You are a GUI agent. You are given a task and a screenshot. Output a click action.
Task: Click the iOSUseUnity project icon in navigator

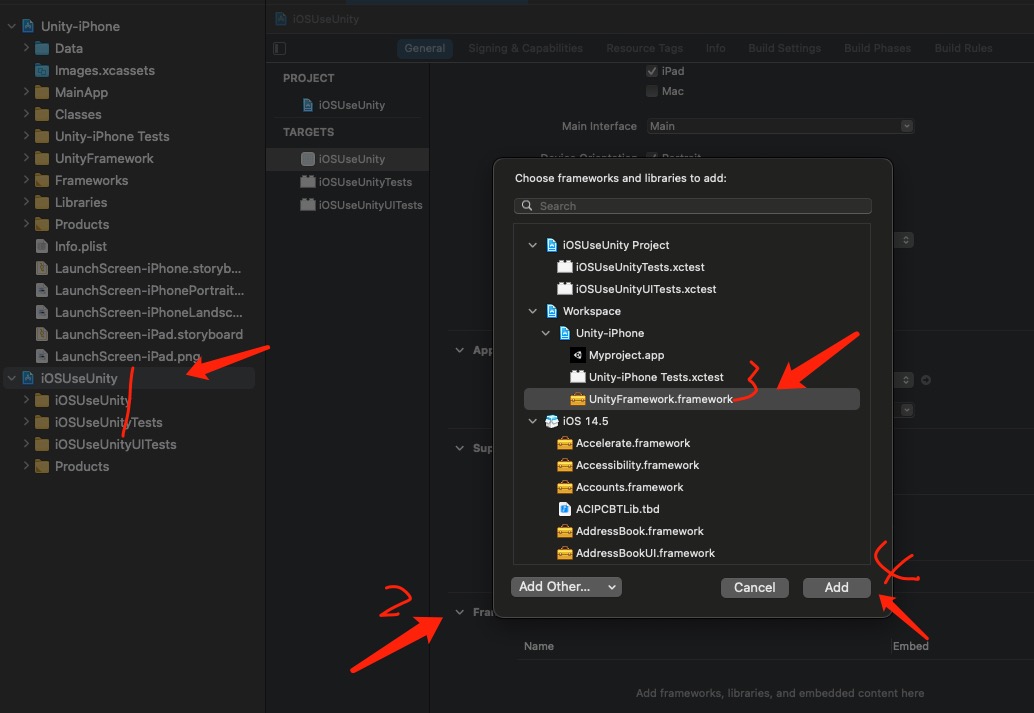click(28, 378)
